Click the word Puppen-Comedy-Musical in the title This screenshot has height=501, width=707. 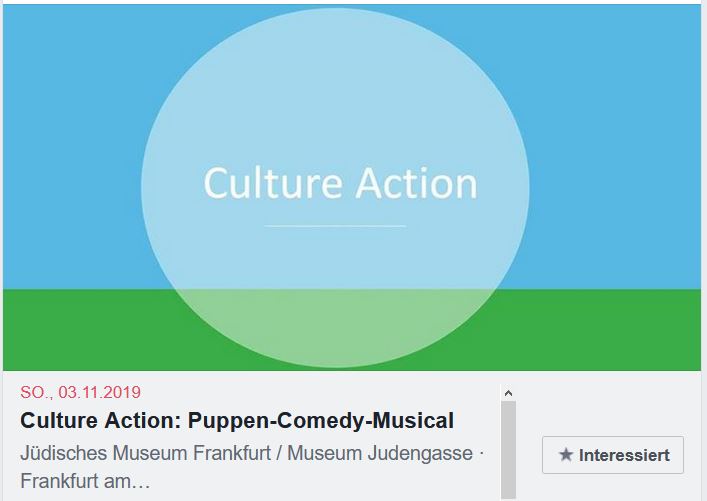point(322,420)
